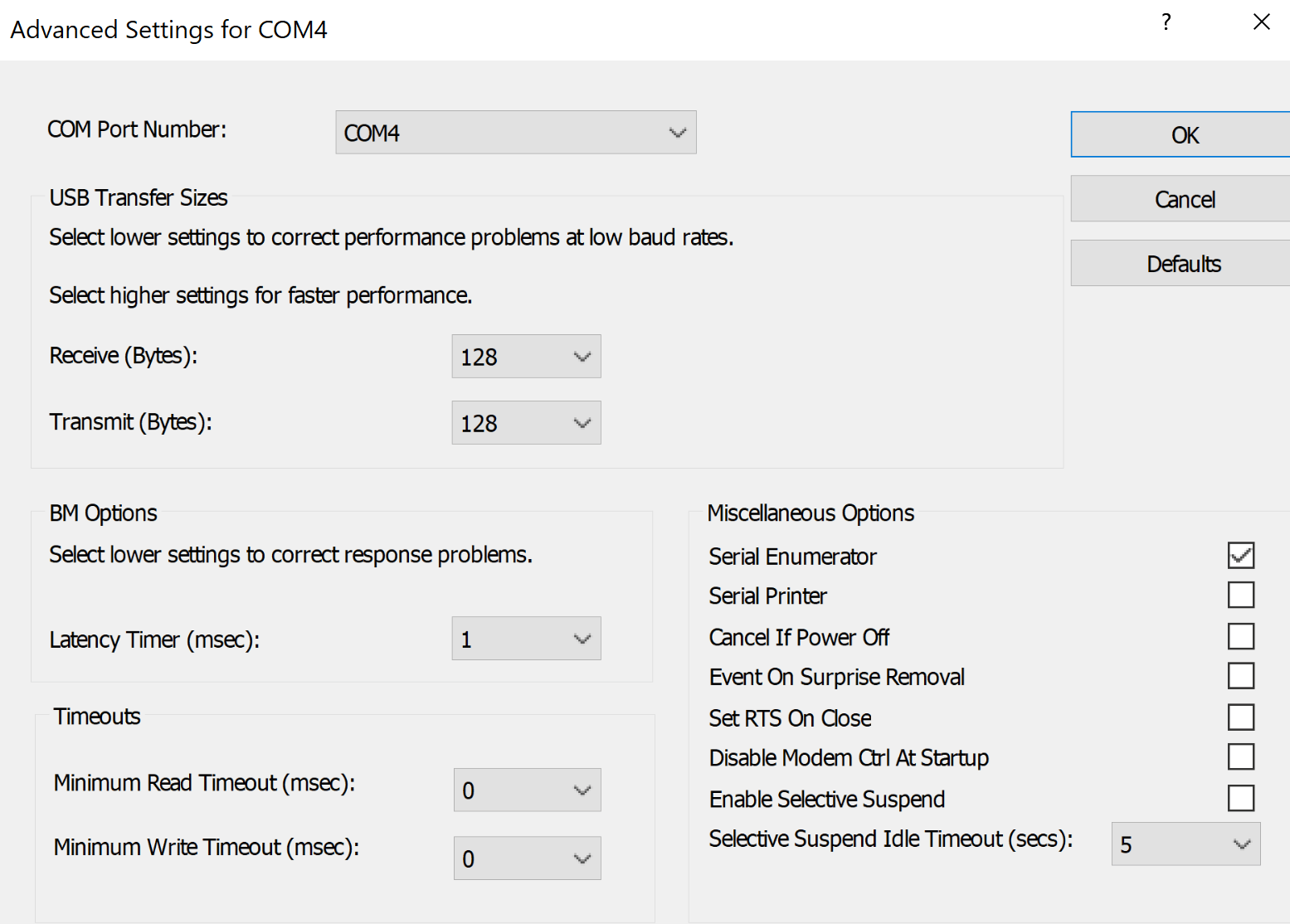Image resolution: width=1290 pixels, height=924 pixels.
Task: Check the Cancel If Power Off option
Action: 1241,636
